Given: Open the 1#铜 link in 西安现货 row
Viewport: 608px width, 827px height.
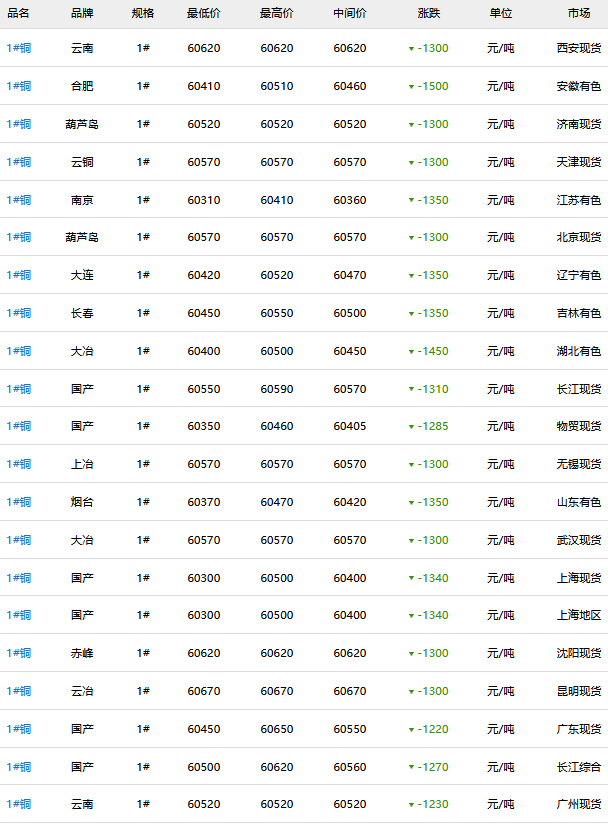Looking at the screenshot, I should pos(19,48).
